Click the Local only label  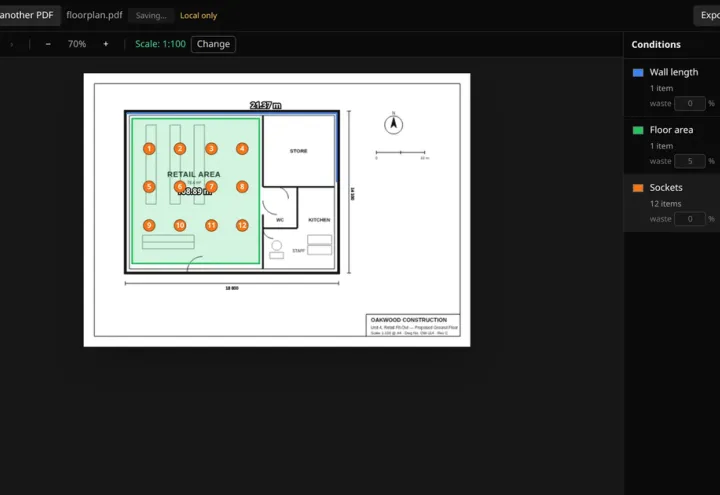[198, 16]
